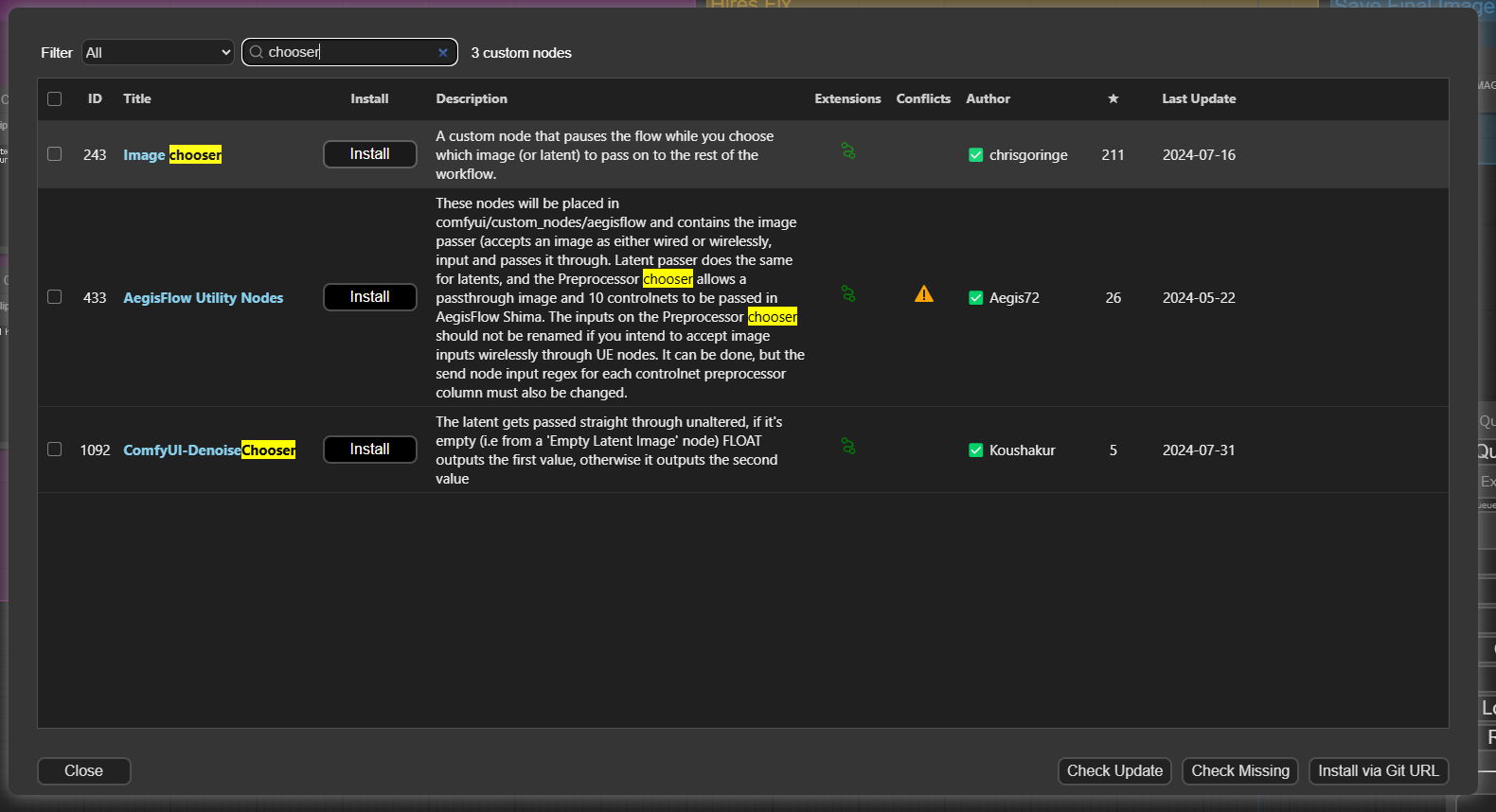Install AegisFlow Utility Nodes

370,297
